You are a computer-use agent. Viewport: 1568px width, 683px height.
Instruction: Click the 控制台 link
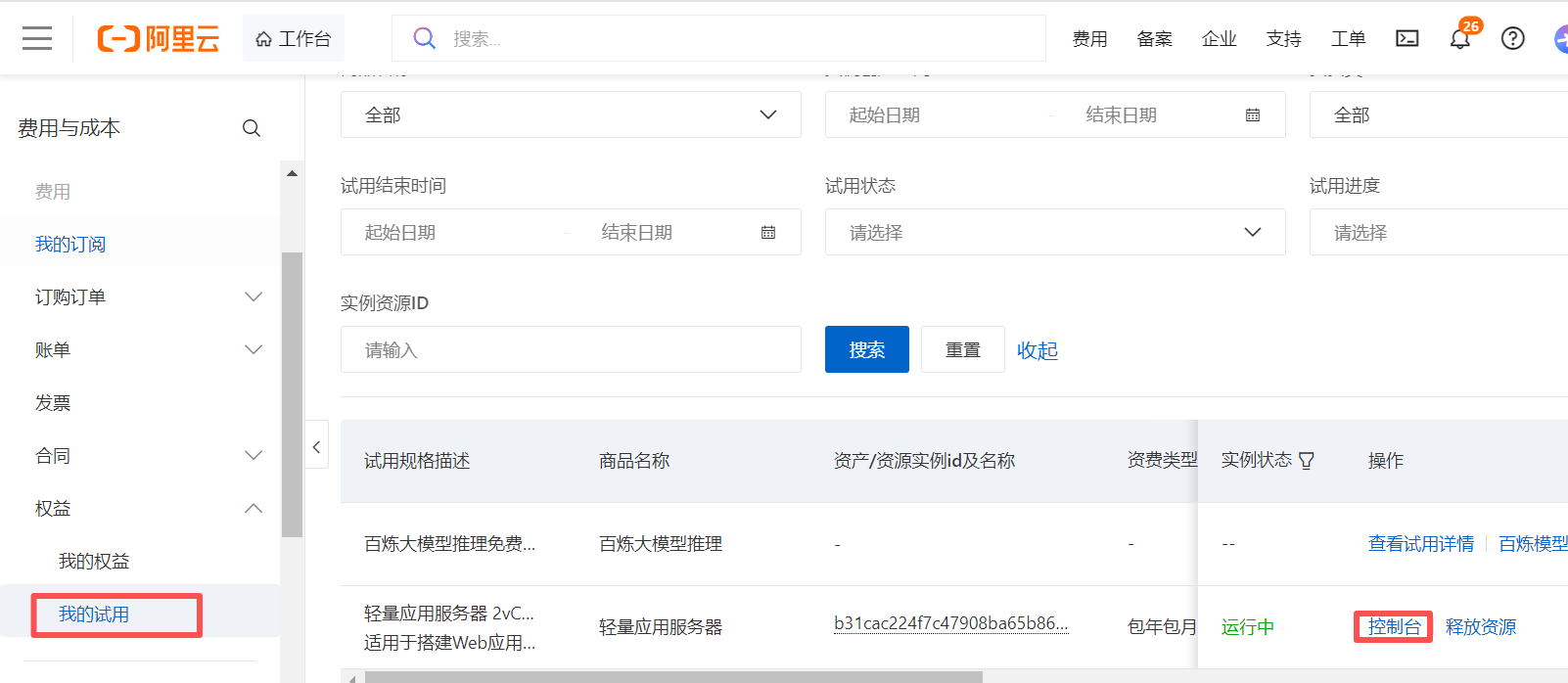point(1394,627)
